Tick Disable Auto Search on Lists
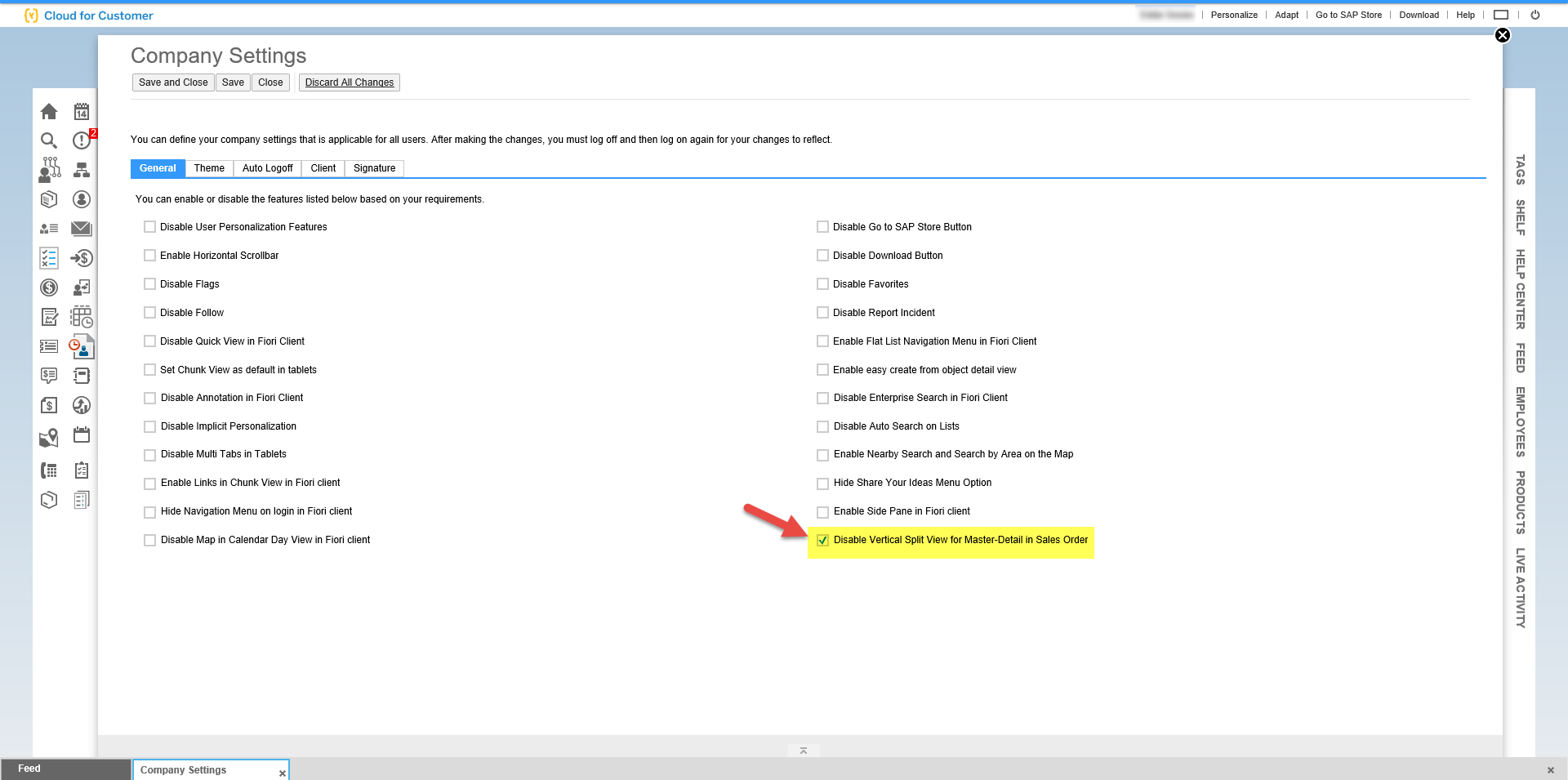The image size is (1568, 780). pyautogui.click(x=823, y=426)
